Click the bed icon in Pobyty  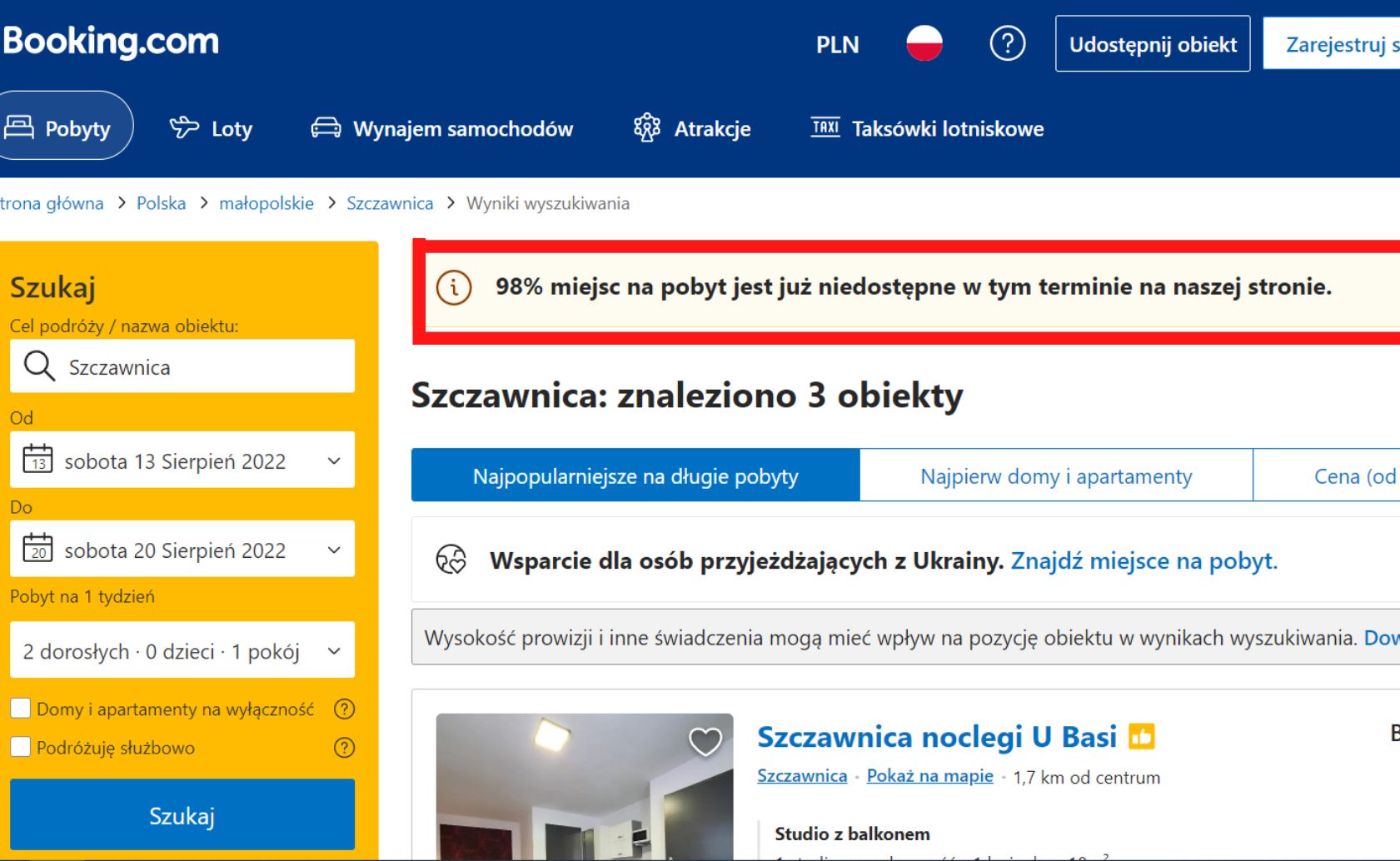[19, 127]
